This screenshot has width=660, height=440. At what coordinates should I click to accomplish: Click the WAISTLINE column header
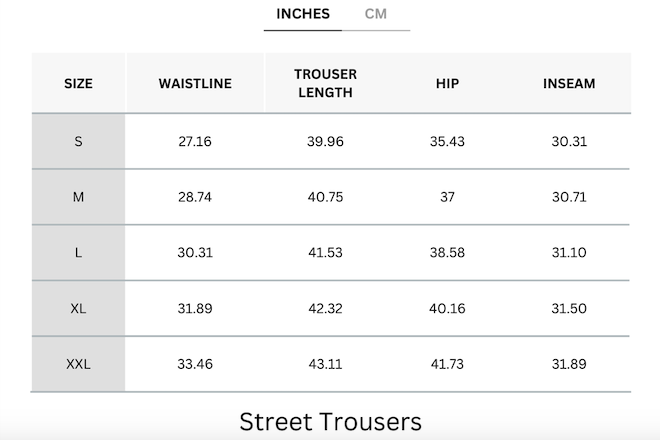(195, 83)
